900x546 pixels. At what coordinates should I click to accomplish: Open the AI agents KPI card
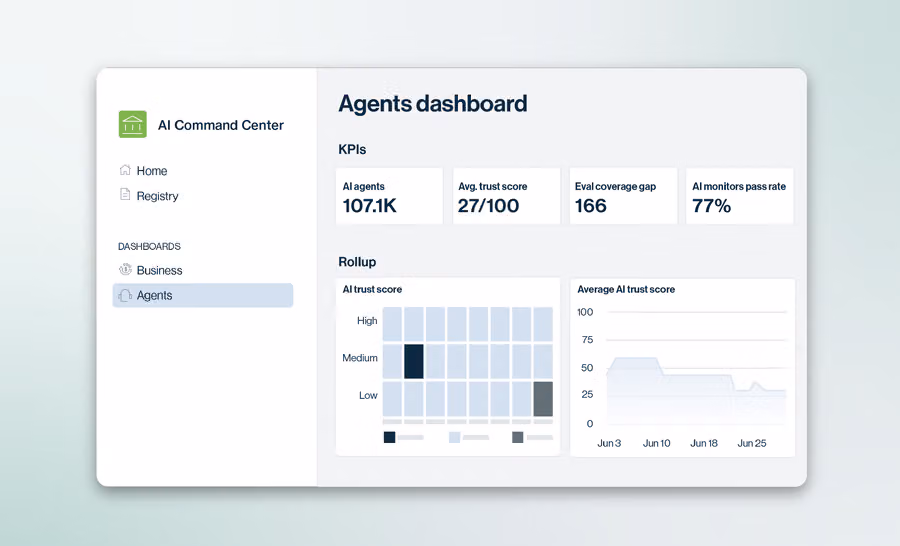coord(389,196)
